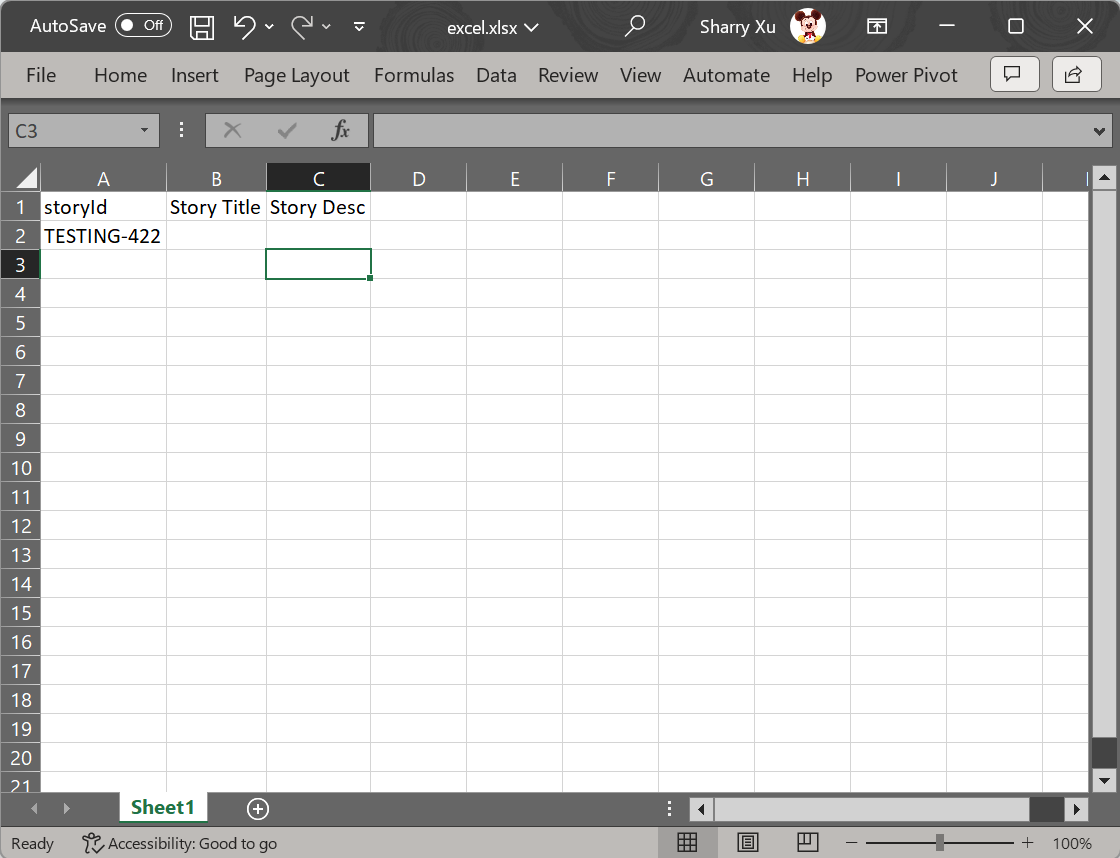
Task: Switch to the Help tab
Action: click(x=811, y=75)
